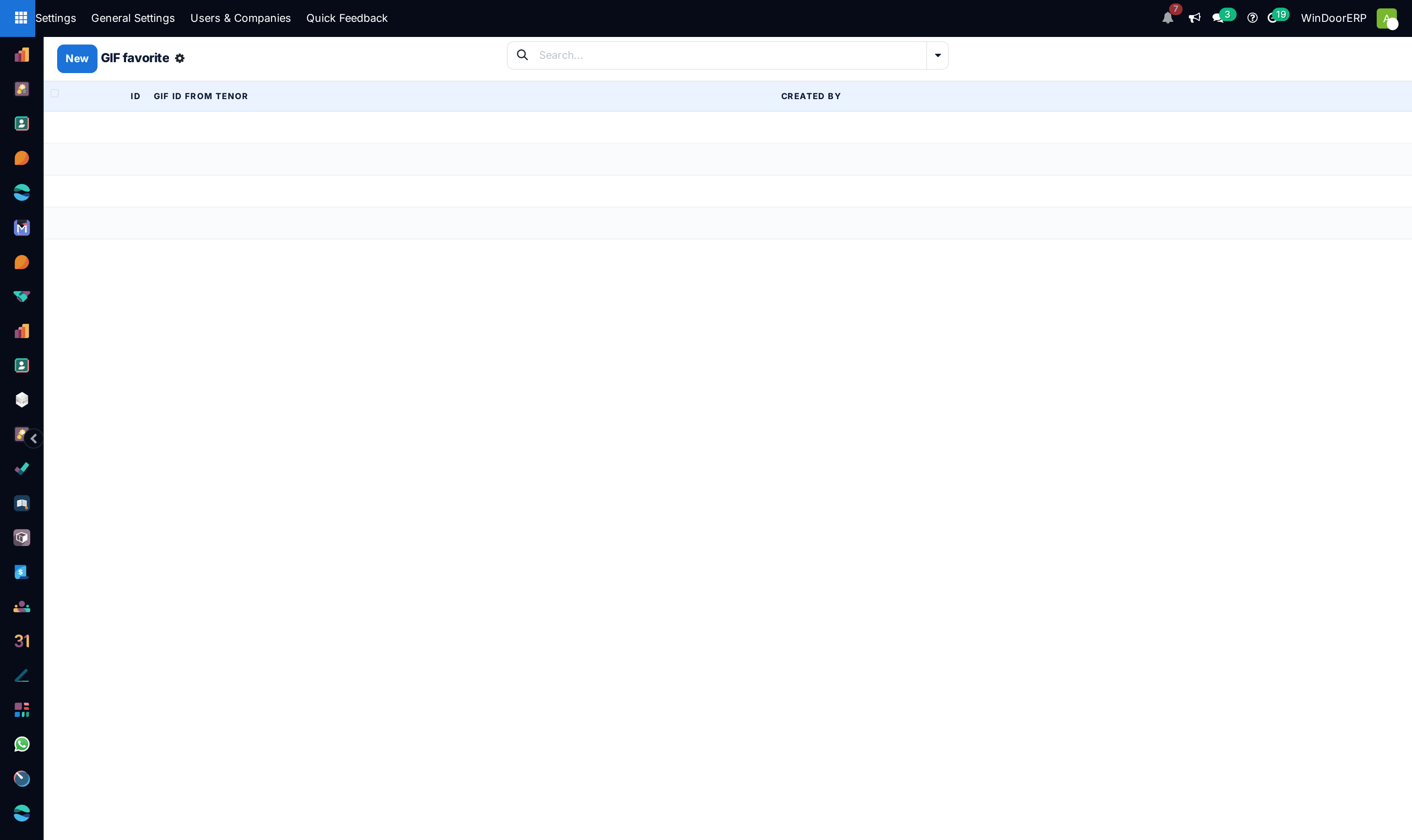Image resolution: width=1412 pixels, height=840 pixels.
Task: Open the gauge speedometer app in sidebar
Action: 21,779
